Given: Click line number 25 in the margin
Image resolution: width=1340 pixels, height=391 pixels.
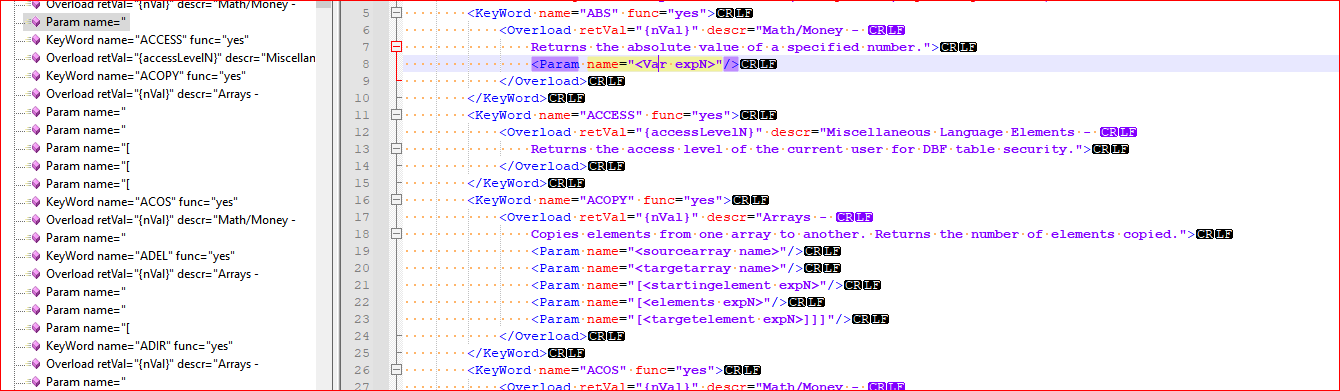Looking at the screenshot, I should (x=363, y=353).
